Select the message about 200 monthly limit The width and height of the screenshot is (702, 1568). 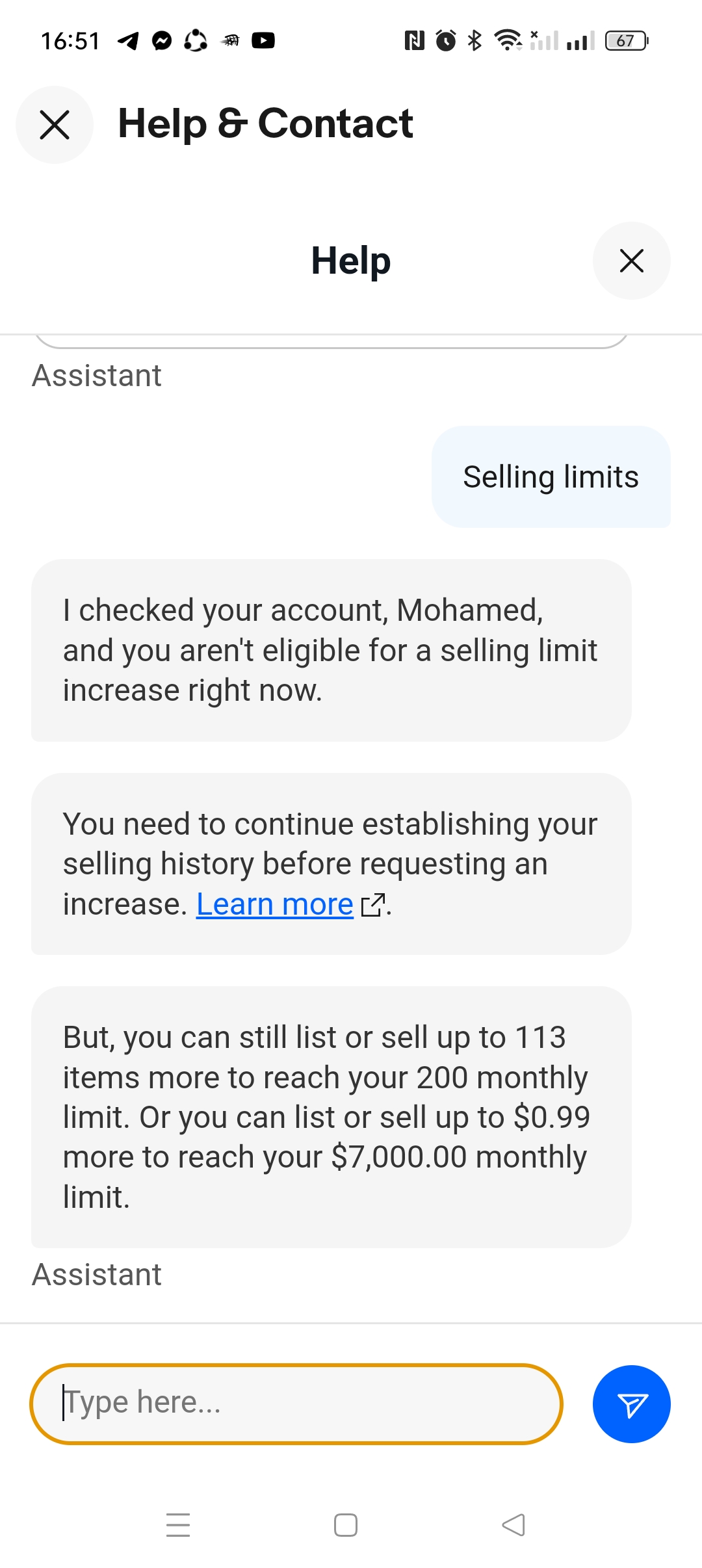[331, 1116]
